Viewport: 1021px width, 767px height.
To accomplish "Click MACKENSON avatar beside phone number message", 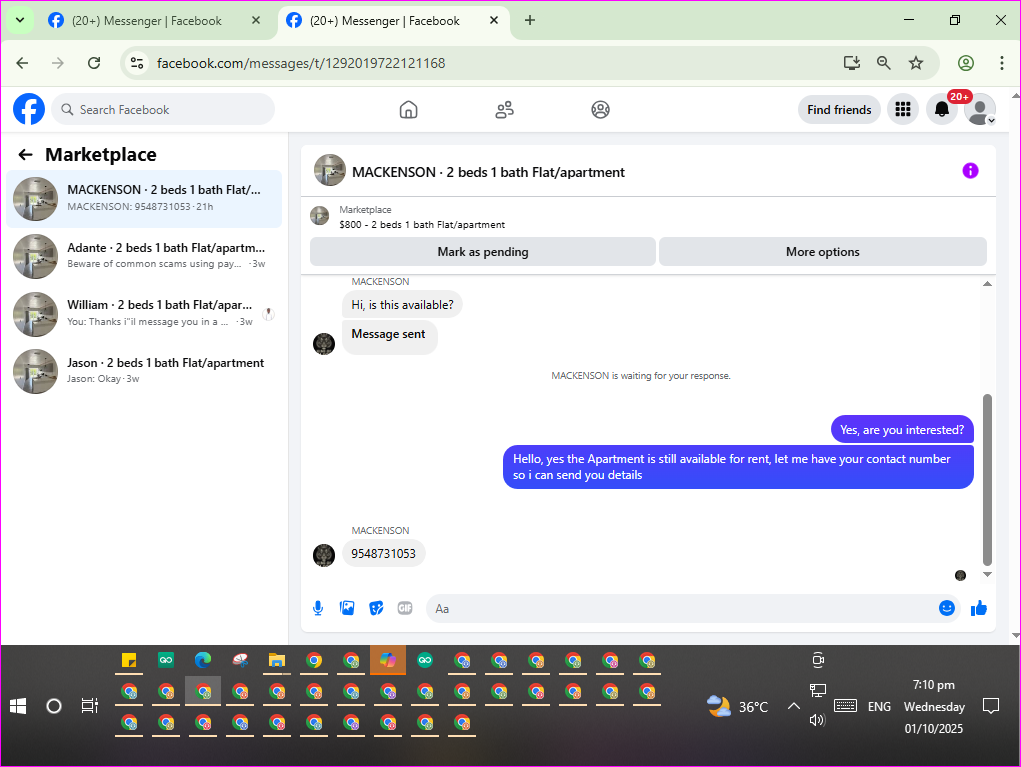I will [x=324, y=555].
